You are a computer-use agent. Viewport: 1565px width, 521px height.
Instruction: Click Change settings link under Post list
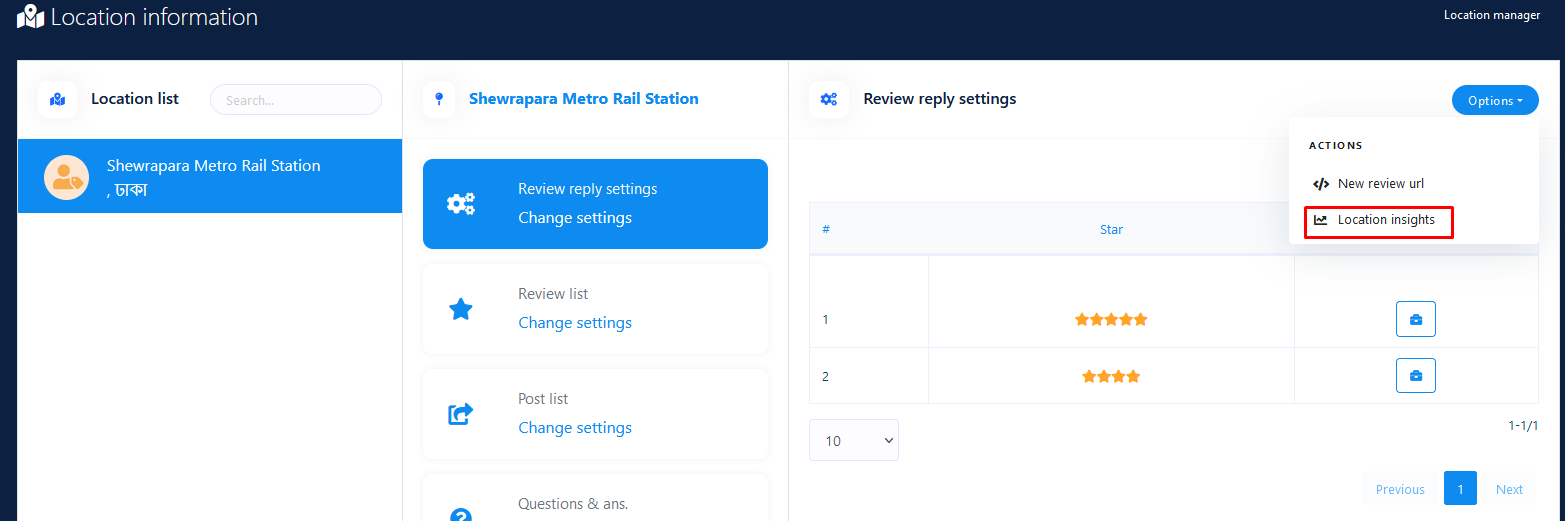pyautogui.click(x=574, y=428)
